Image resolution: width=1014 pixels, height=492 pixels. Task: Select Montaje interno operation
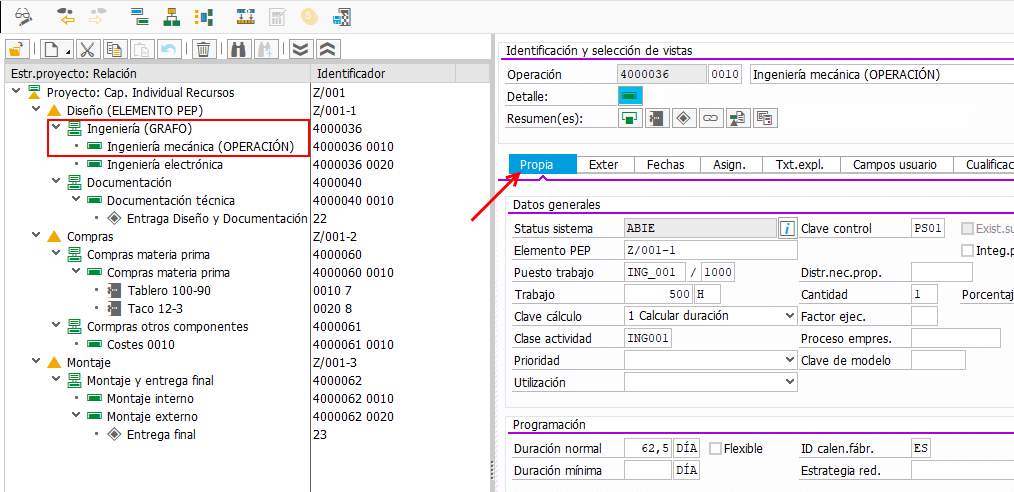pos(150,399)
